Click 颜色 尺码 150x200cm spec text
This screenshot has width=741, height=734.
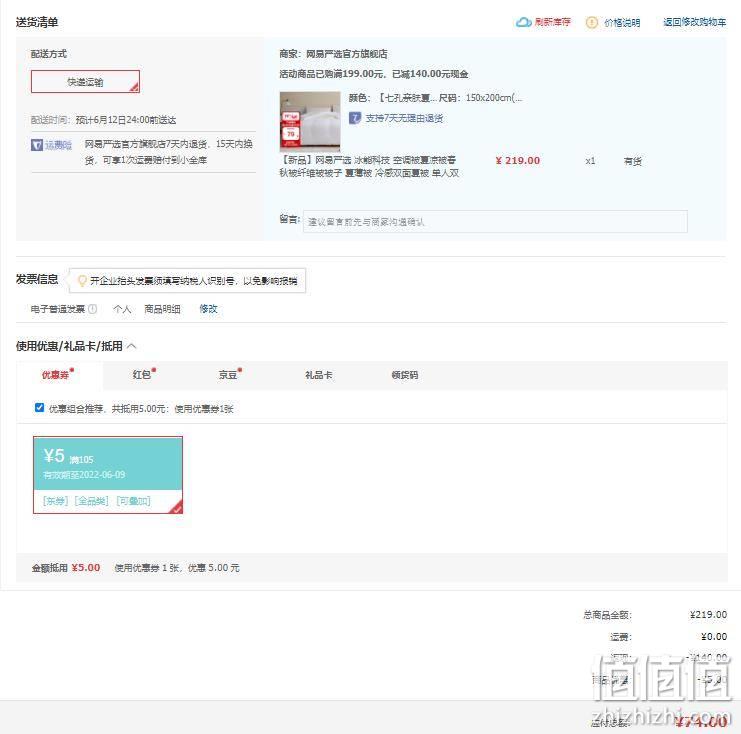(435, 98)
